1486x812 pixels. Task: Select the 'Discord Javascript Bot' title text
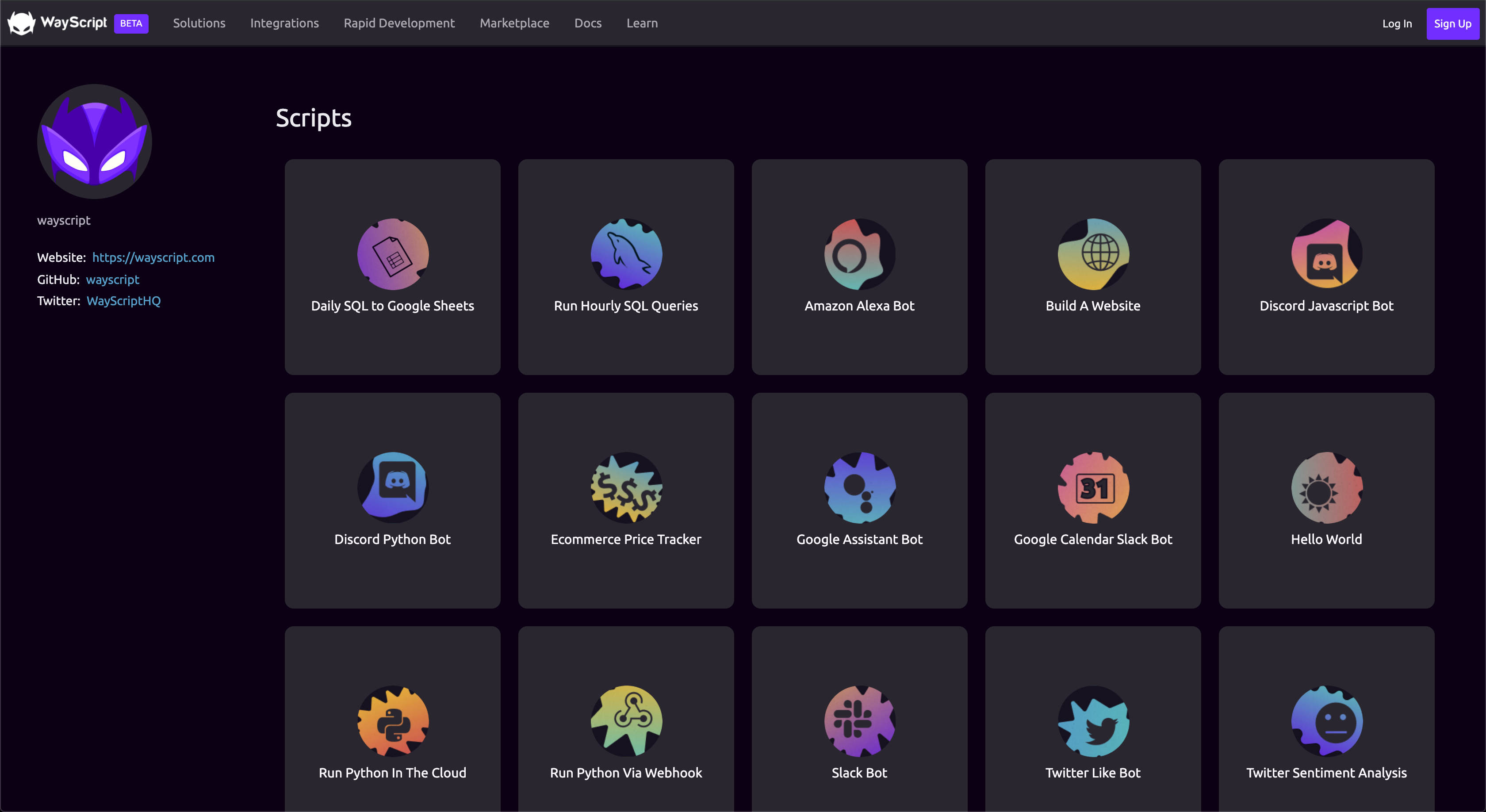(x=1327, y=306)
